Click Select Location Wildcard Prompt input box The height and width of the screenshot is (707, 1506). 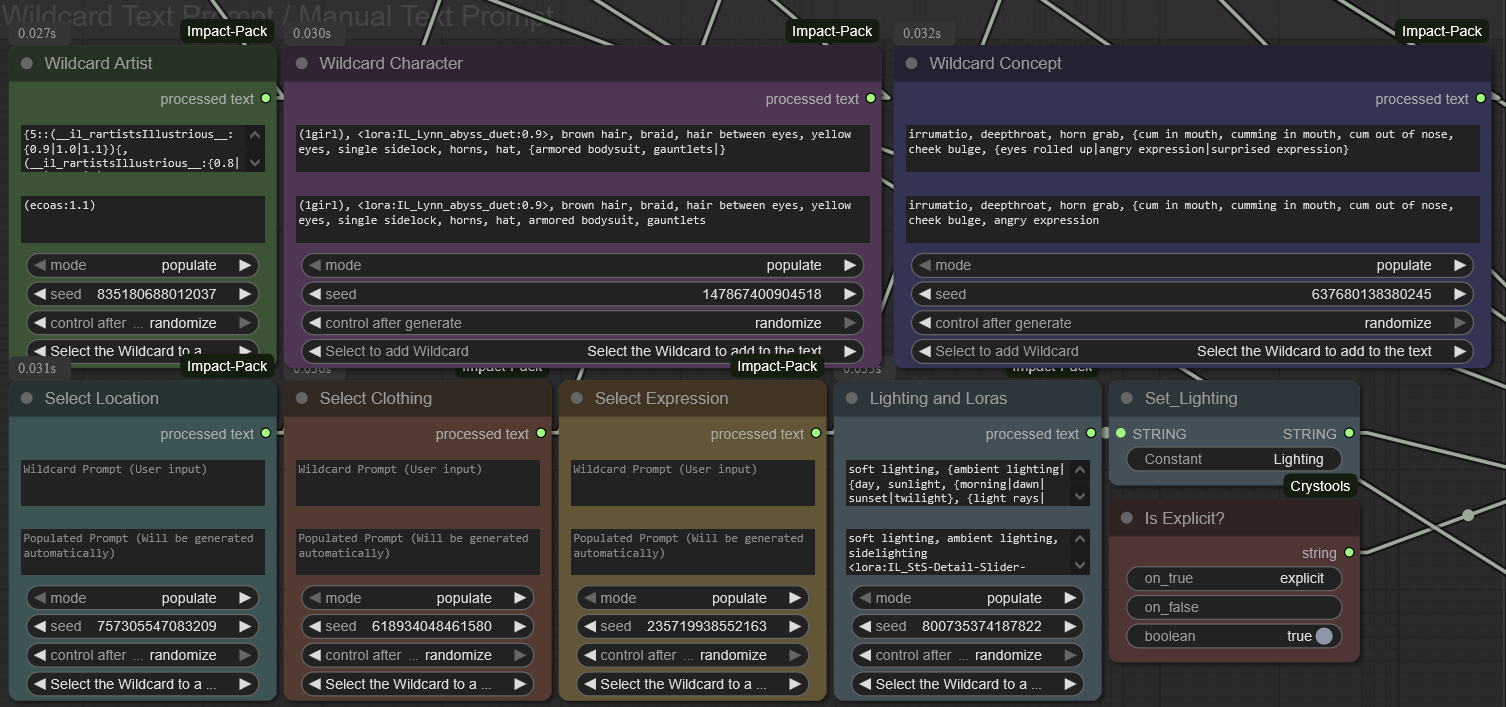click(143, 483)
